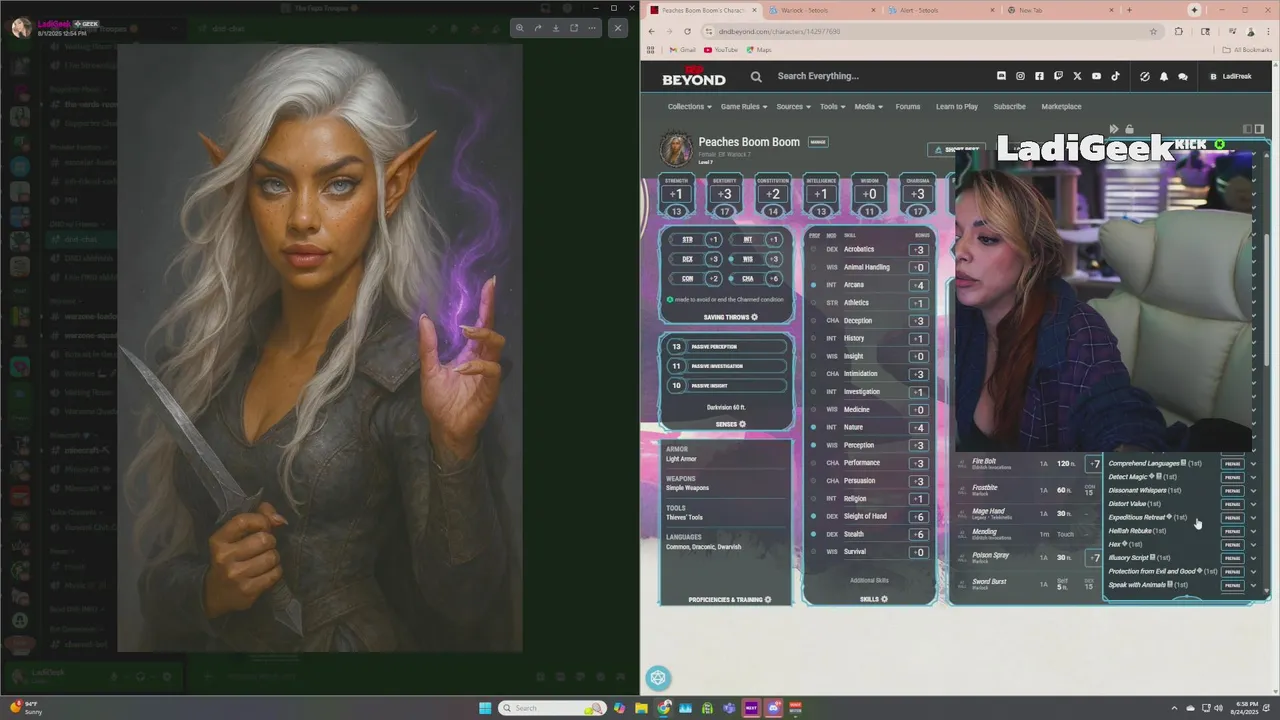Click the D&D Beyond logo
1280x720 pixels.
pos(693,76)
